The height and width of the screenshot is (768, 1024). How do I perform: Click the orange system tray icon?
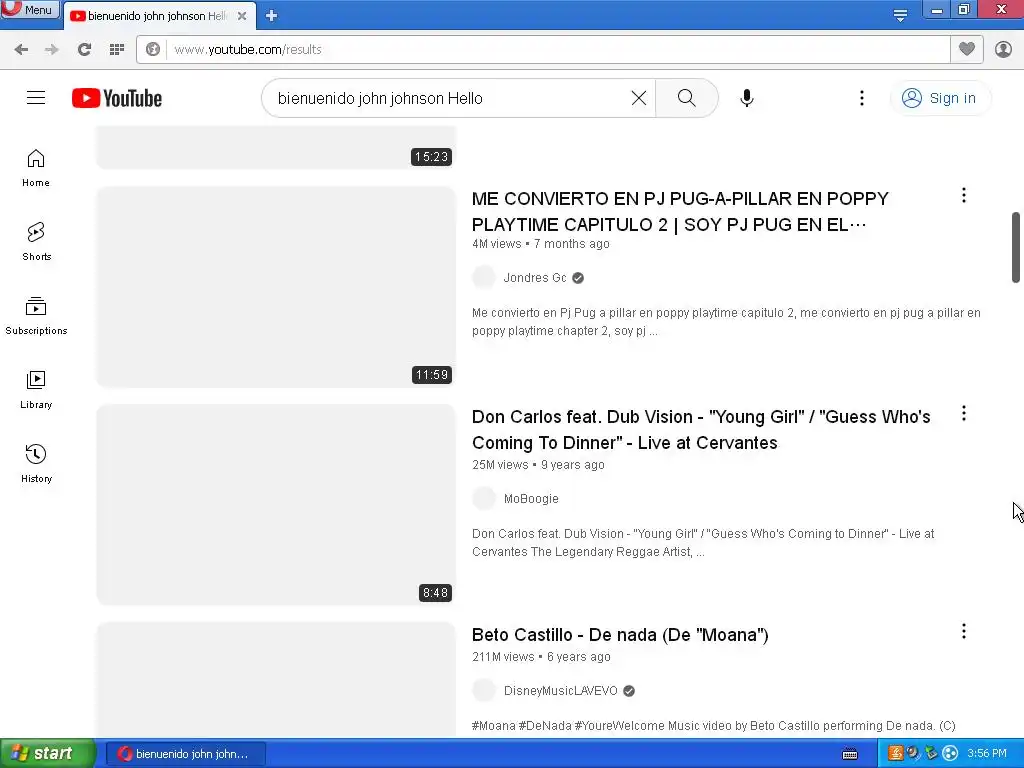click(x=895, y=754)
